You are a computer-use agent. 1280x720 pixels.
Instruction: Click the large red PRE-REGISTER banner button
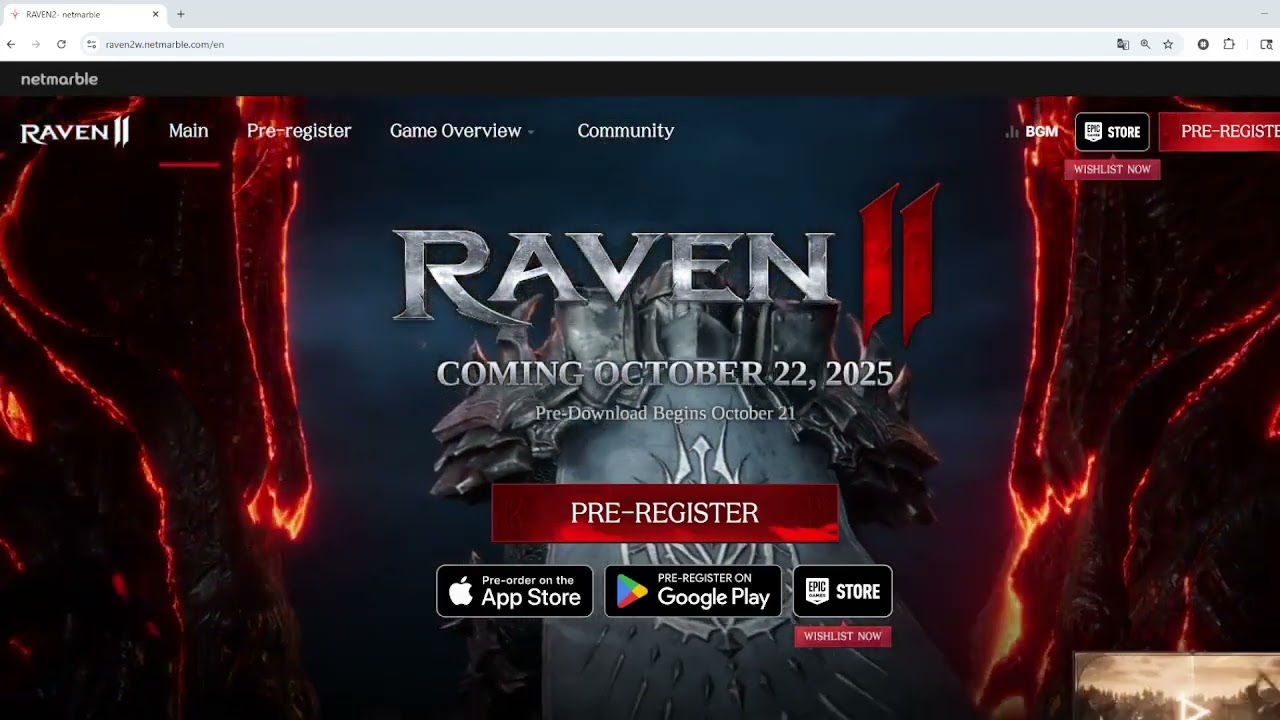[x=665, y=513]
